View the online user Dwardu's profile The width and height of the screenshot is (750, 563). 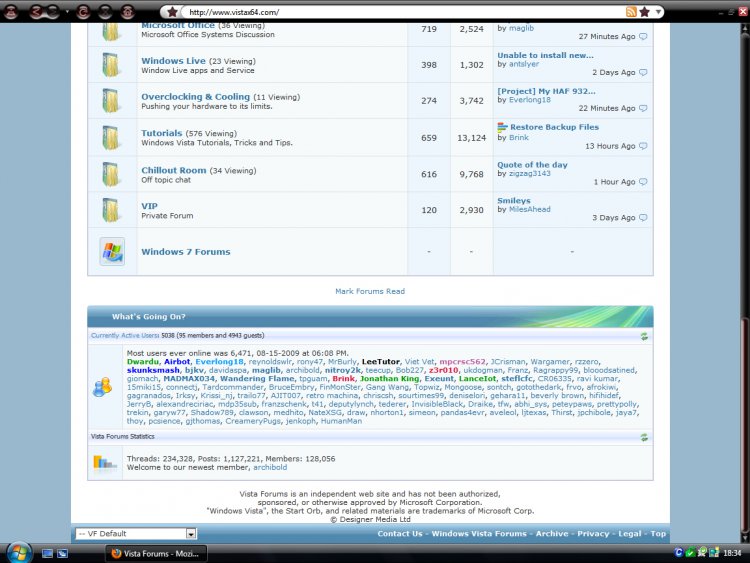point(143,362)
